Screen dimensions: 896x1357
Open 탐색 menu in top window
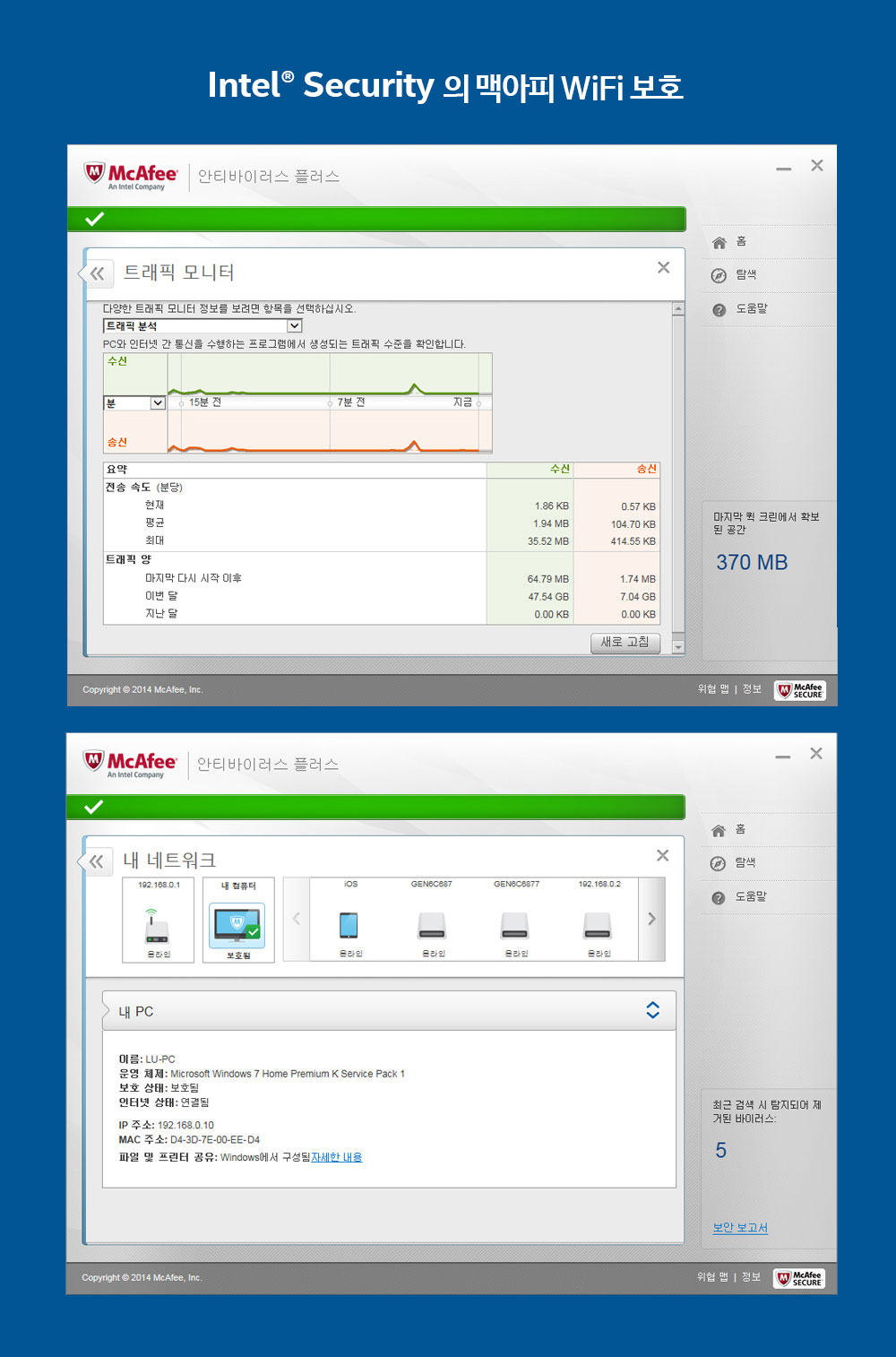pos(746,275)
